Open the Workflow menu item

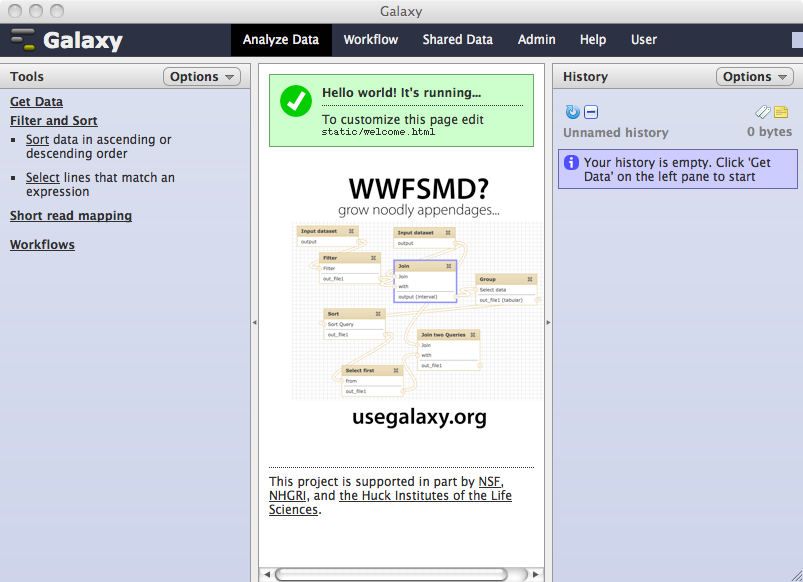371,40
